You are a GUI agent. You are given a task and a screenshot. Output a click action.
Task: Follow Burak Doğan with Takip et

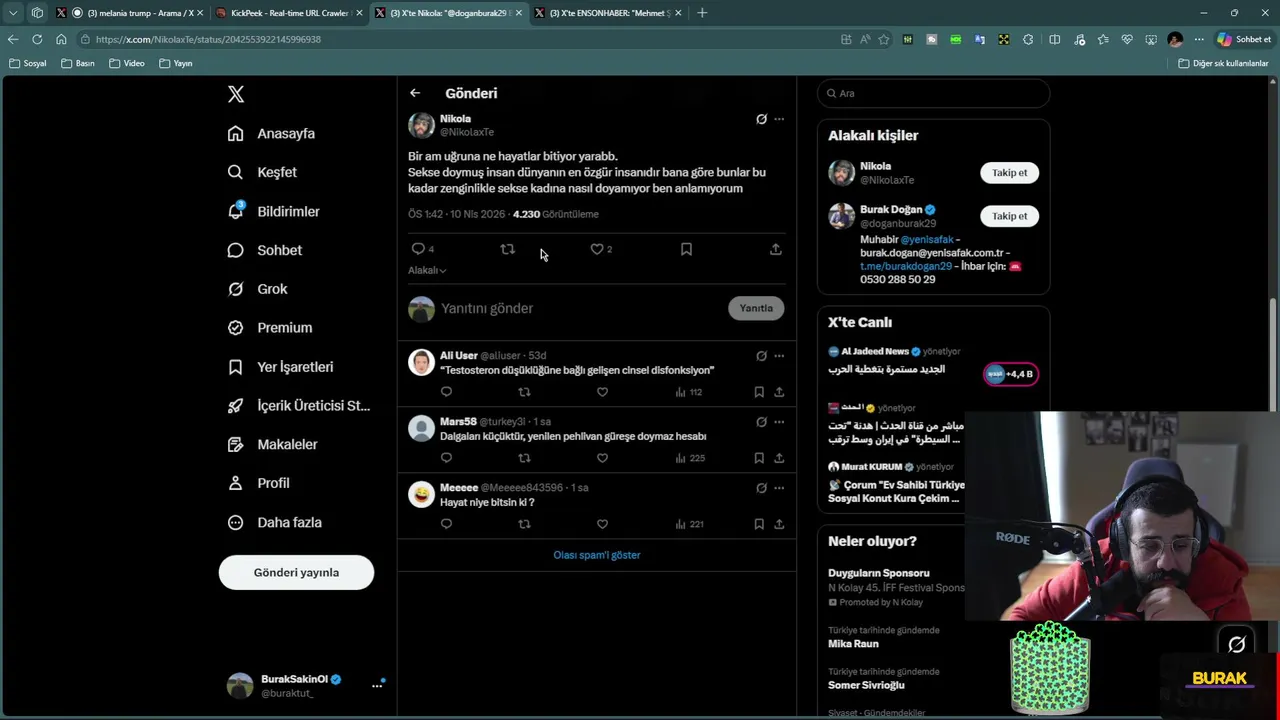coord(1009,216)
